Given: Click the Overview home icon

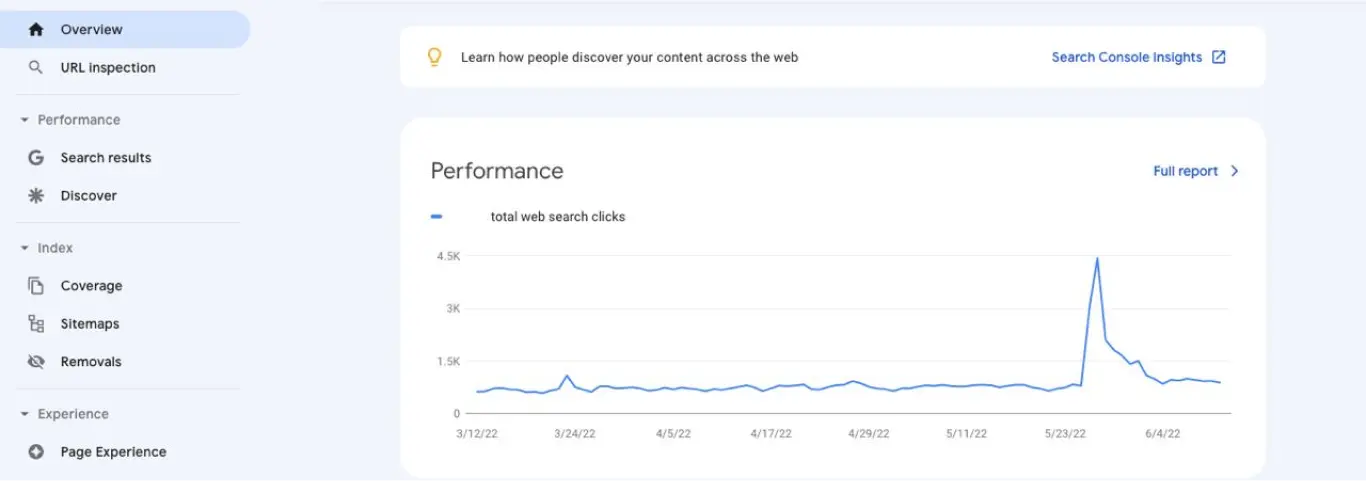Looking at the screenshot, I should click(x=36, y=30).
